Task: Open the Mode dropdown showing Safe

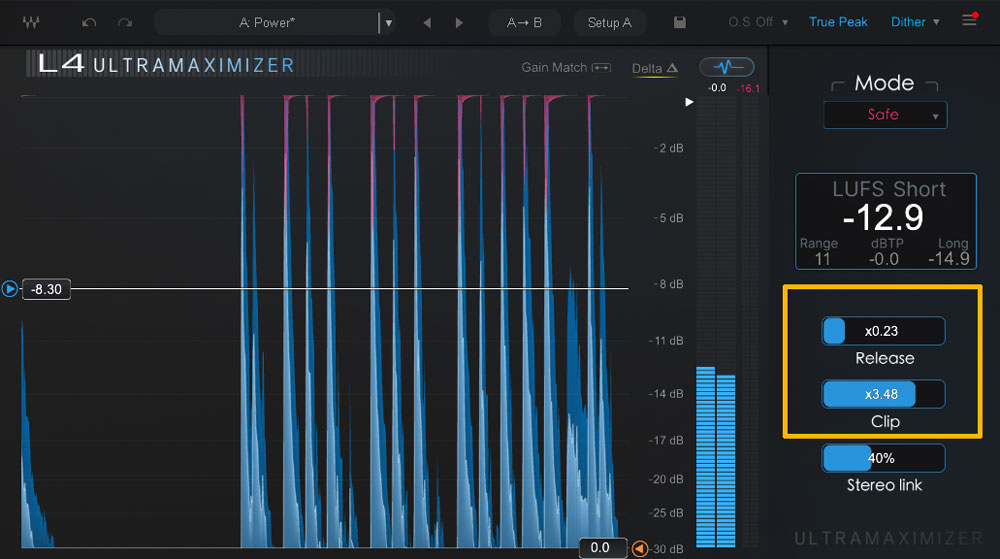Action: (x=884, y=115)
